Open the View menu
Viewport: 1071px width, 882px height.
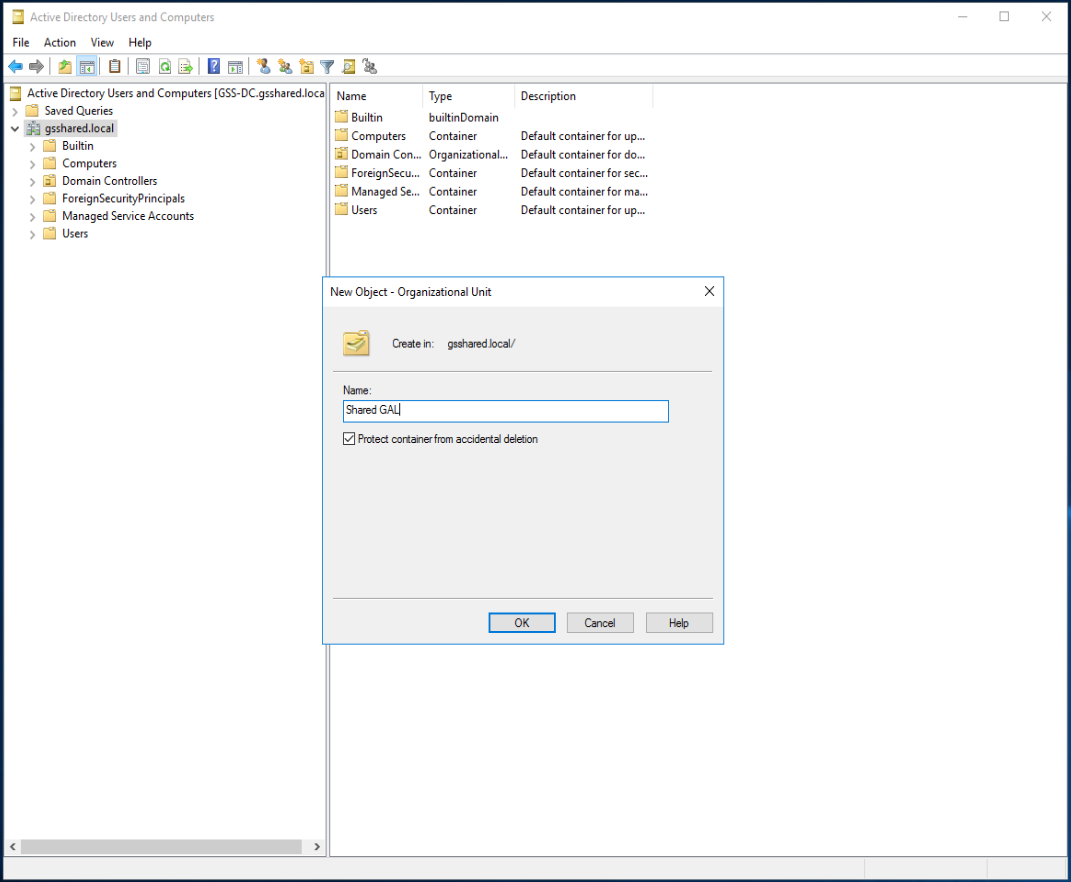(x=102, y=43)
